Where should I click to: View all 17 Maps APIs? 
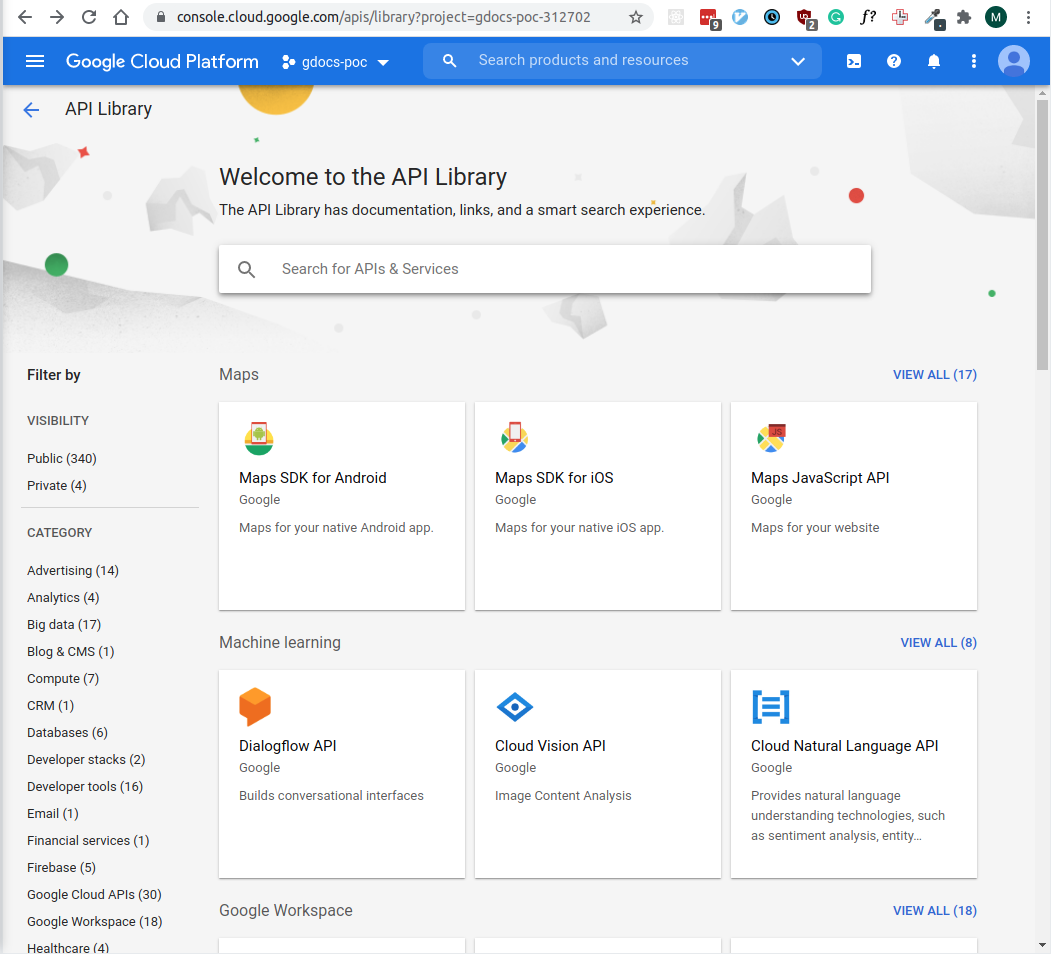click(934, 375)
